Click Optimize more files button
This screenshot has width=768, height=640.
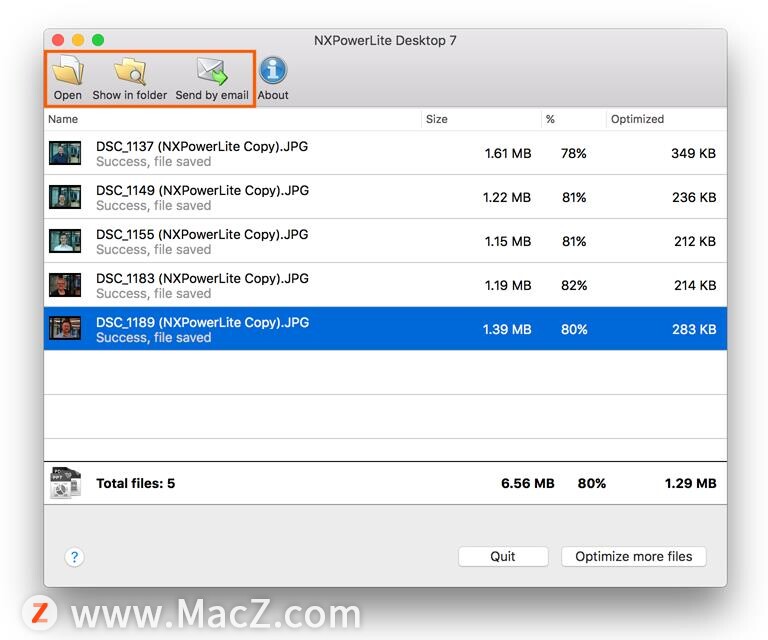[634, 556]
